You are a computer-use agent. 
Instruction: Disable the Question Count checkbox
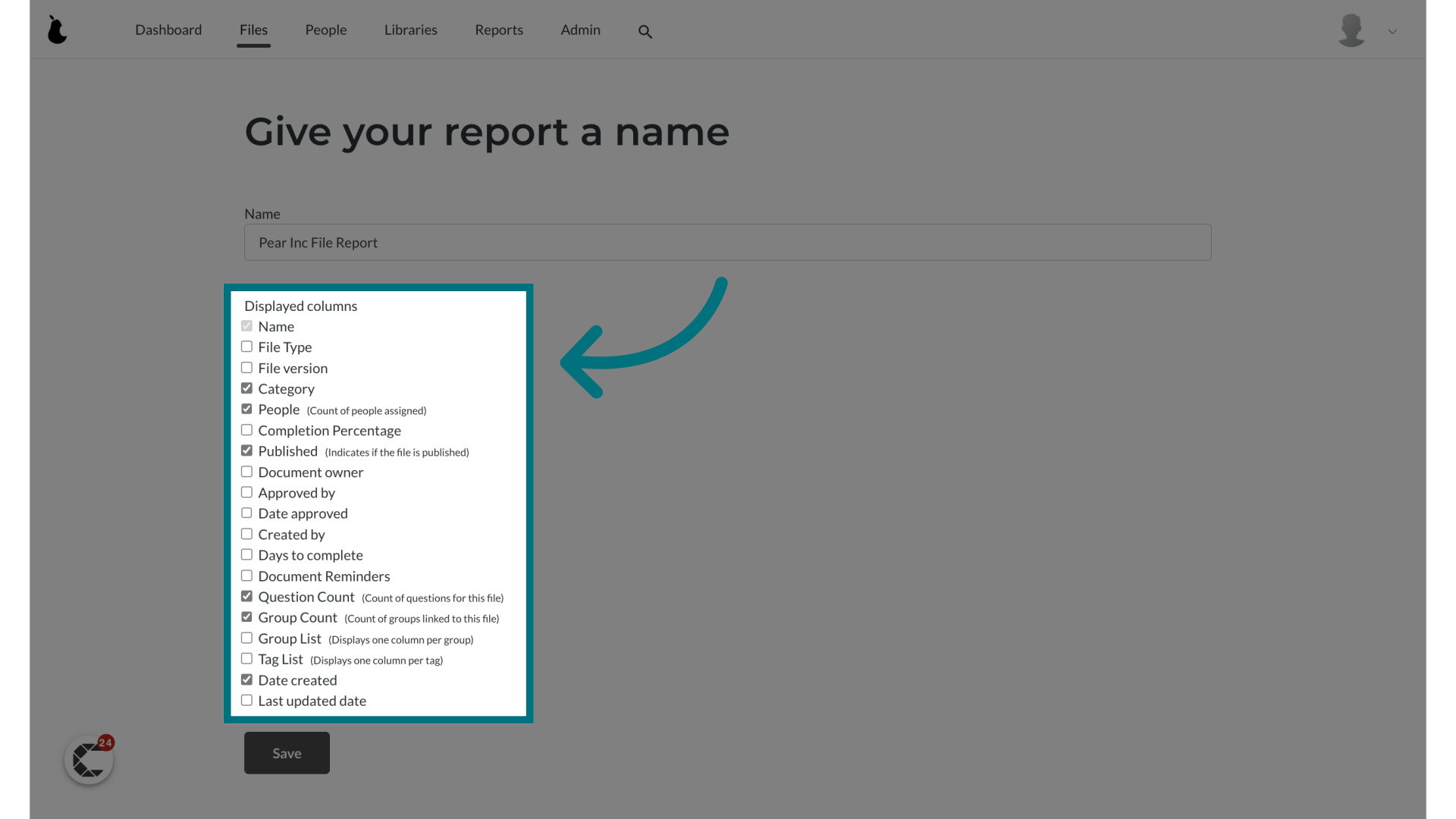246,596
